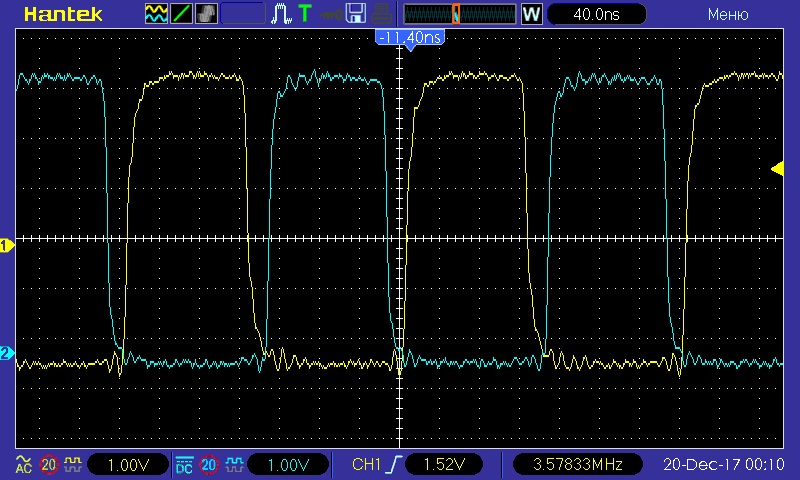Click the CH1 20 bandwidth limit icon
Viewport: 800px width, 480px height.
pyautogui.click(x=49, y=465)
